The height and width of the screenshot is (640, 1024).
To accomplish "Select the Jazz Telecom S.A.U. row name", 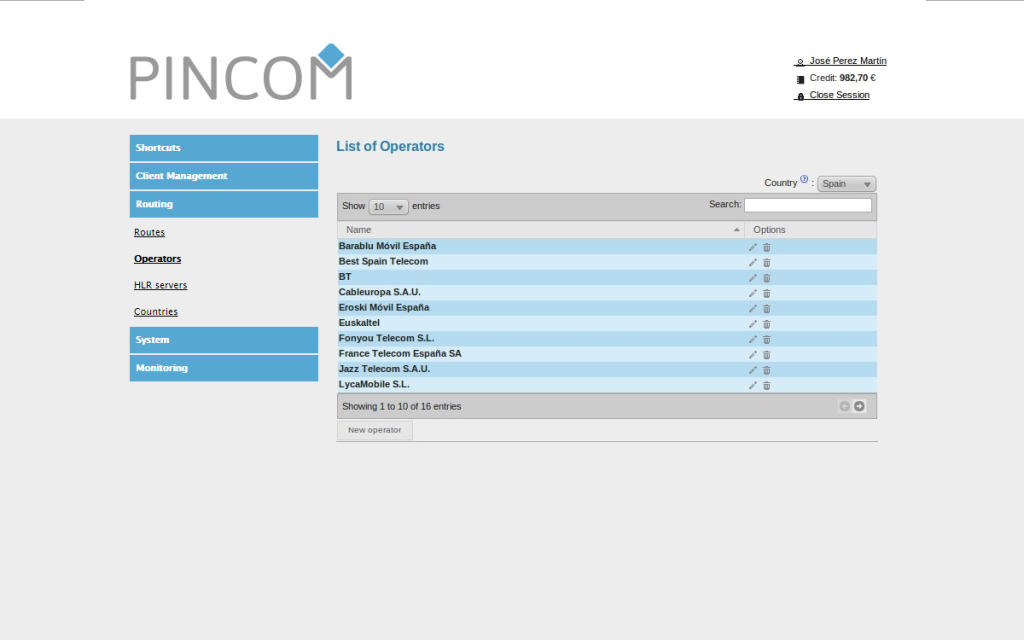I will [x=384, y=369].
